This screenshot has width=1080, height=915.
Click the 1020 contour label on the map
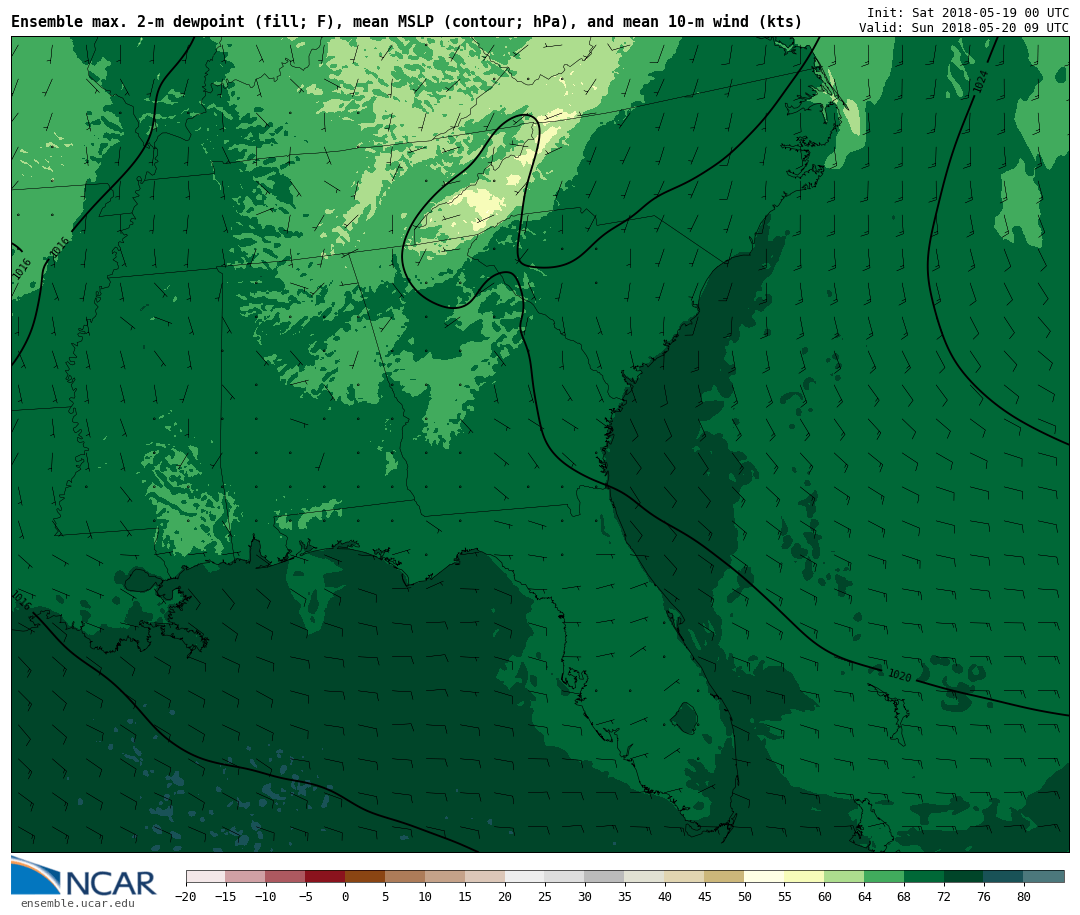900,675
